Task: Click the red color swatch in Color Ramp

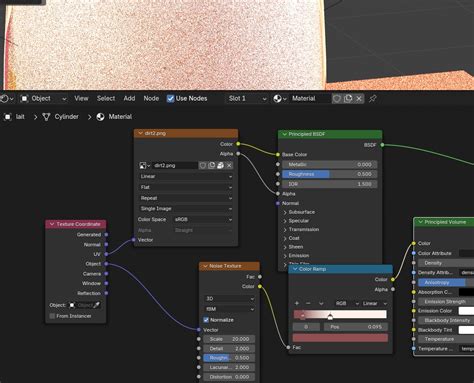Action: [x=340, y=338]
